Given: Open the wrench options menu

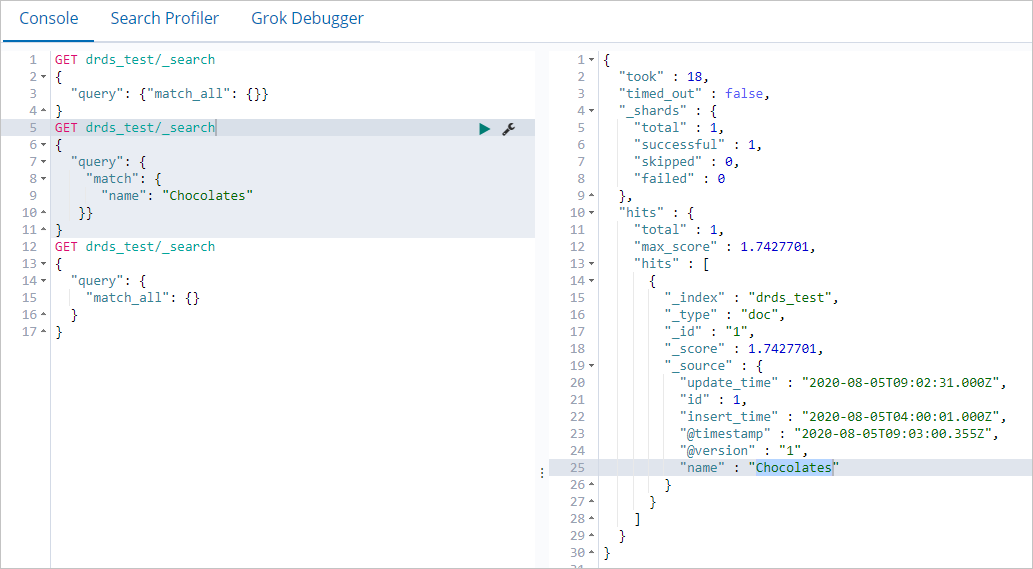Looking at the screenshot, I should tap(508, 129).
